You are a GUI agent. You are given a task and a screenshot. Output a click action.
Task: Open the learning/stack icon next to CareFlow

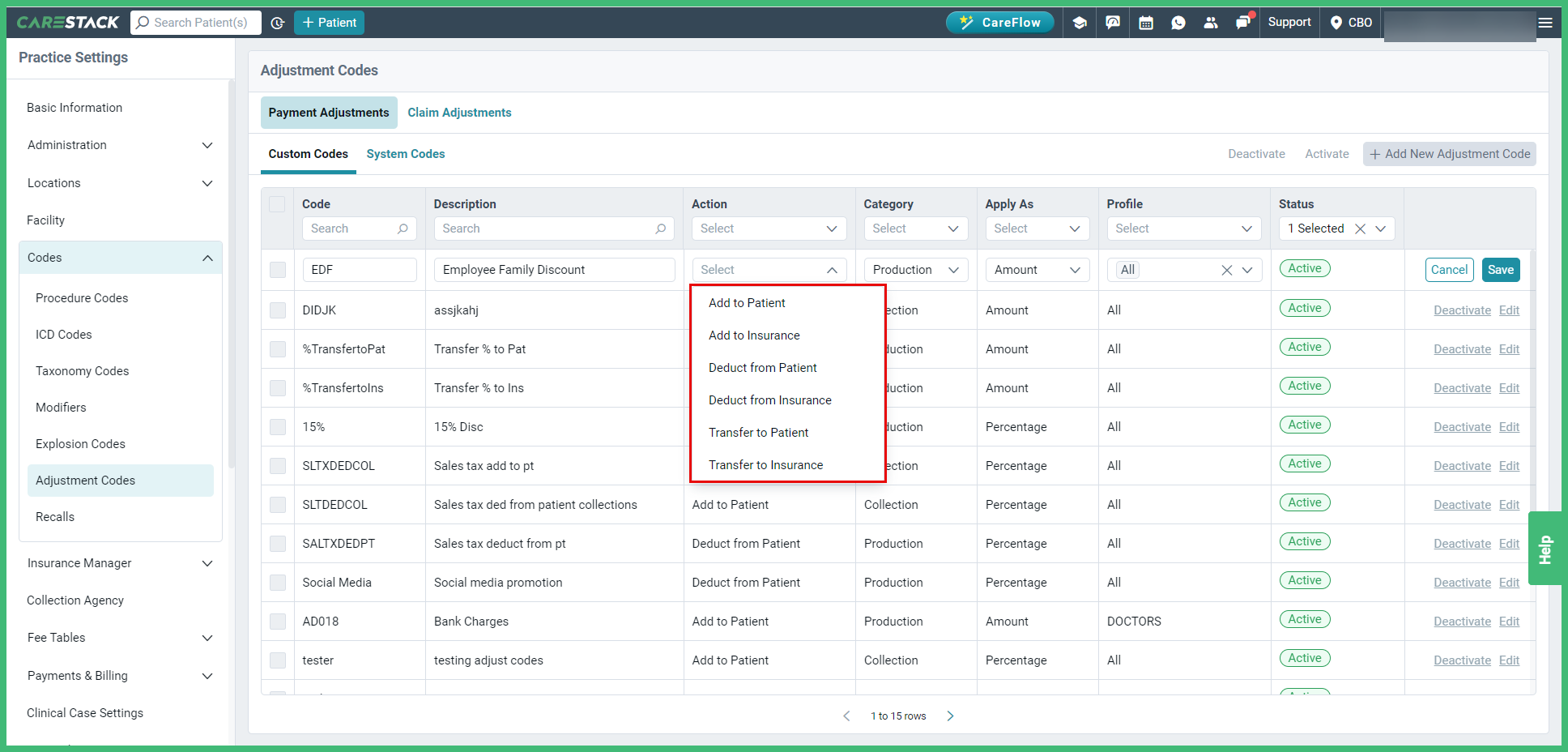point(1079,22)
